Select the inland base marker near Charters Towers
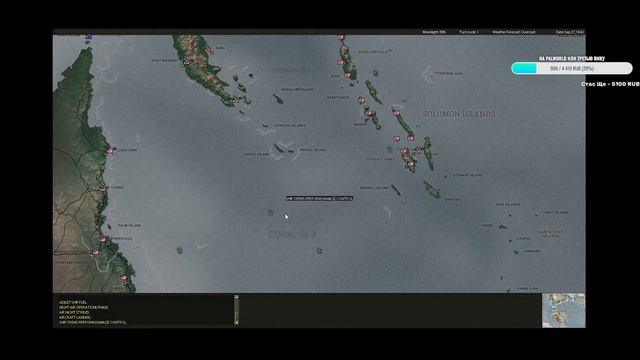This screenshot has height=360, width=640. coord(96,252)
